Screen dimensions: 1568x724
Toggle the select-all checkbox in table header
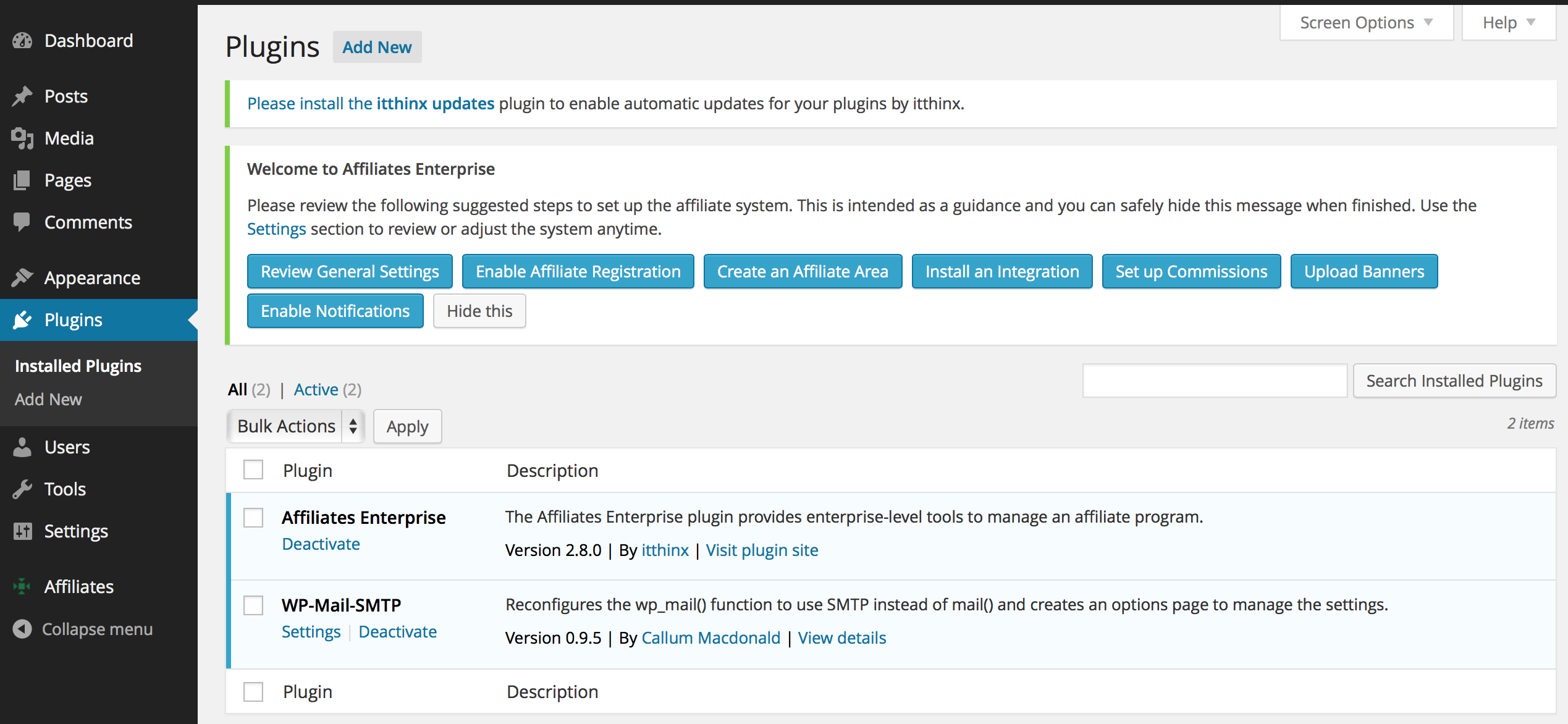coord(253,470)
